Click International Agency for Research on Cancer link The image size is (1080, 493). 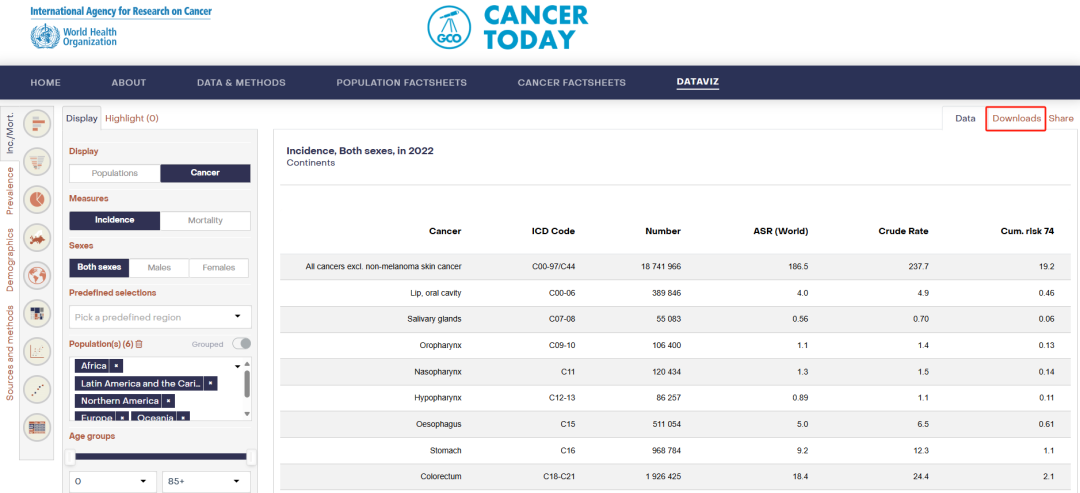click(x=121, y=12)
